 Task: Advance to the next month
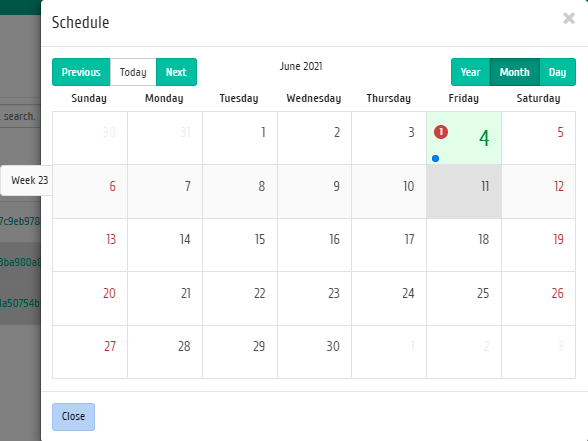pyautogui.click(x=176, y=72)
